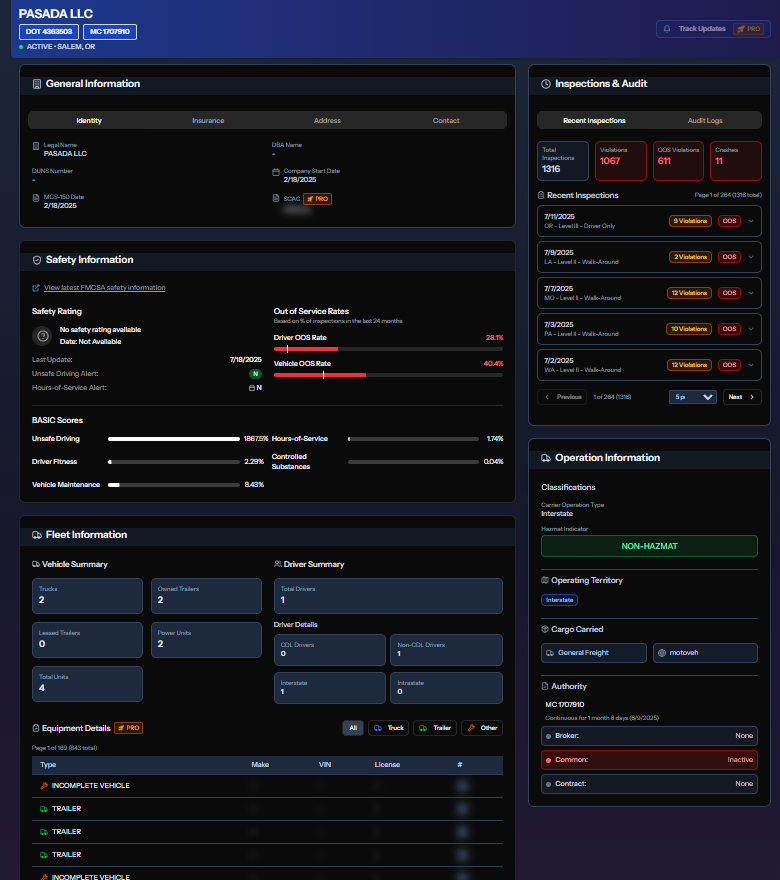Screen dimensions: 780x880
Task: Click the Common: Inactive authority row
Action: click(649, 760)
